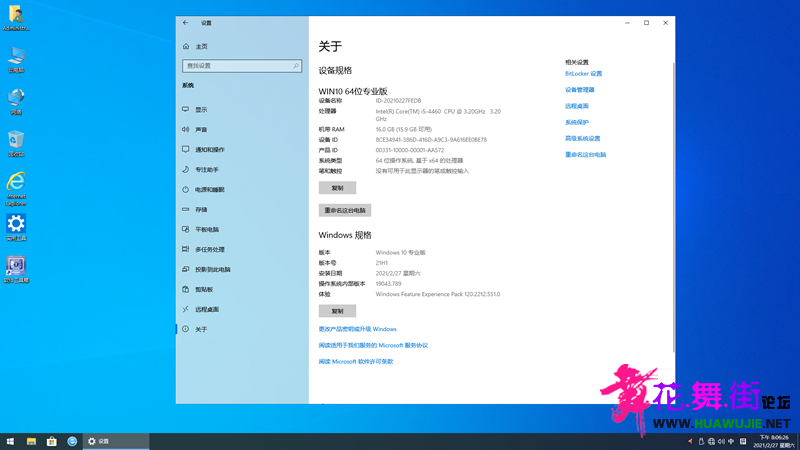Viewport: 800px width, 450px height.
Task: Click 复制 under the Windows specifications
Action: 337,311
